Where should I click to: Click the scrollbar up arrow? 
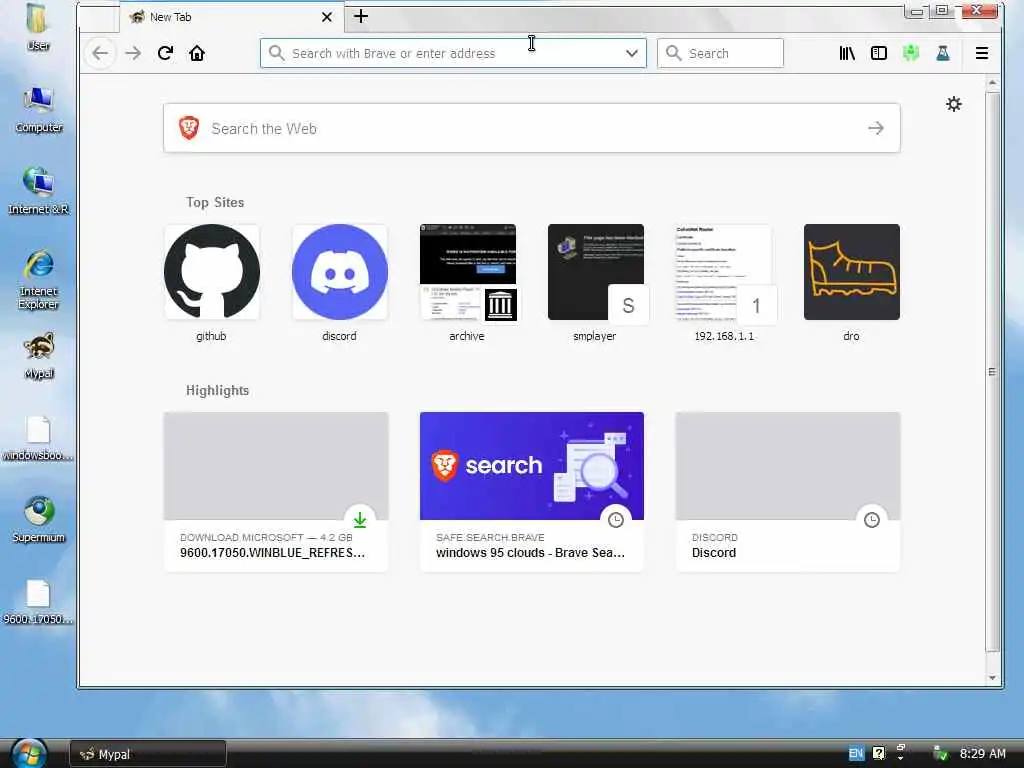(x=992, y=83)
